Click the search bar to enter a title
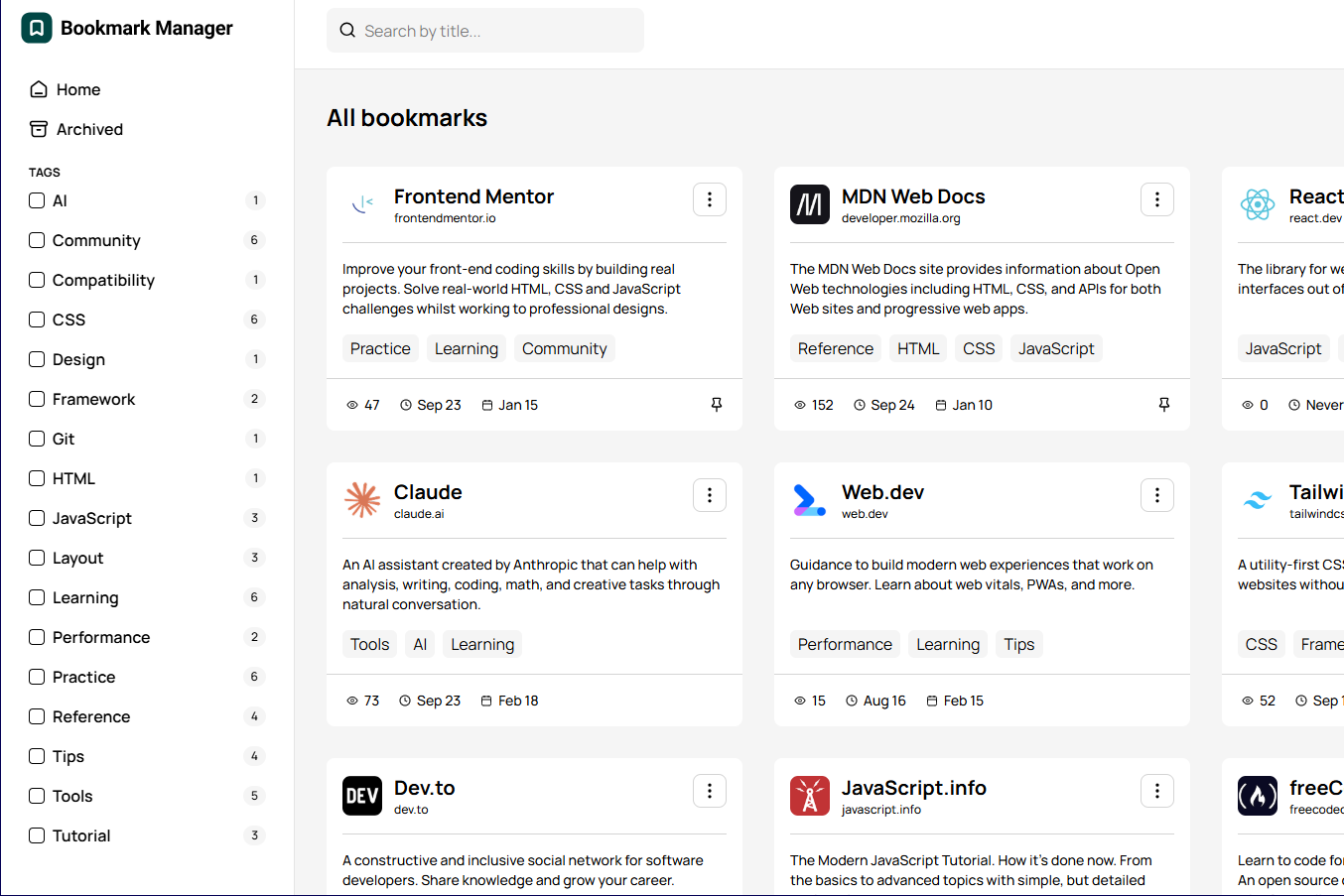 [x=484, y=31]
